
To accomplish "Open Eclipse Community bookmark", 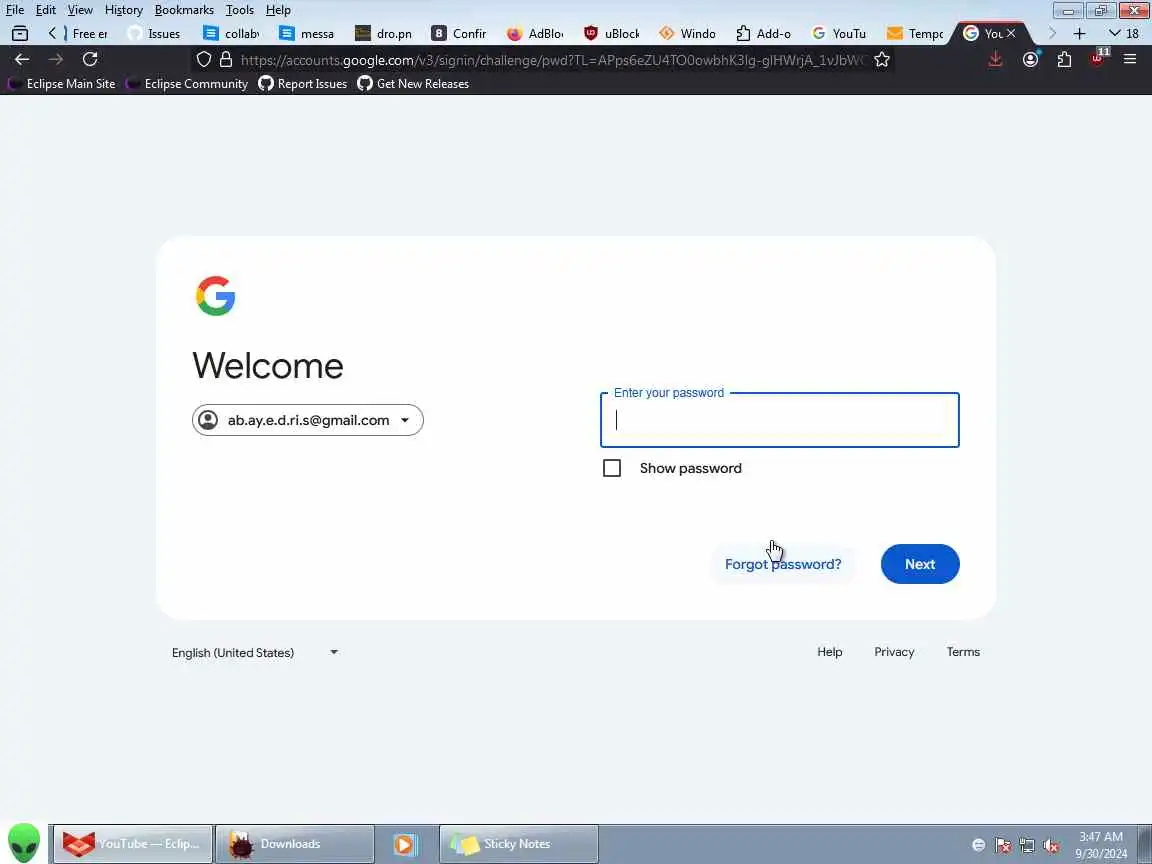I will pyautogui.click(x=187, y=84).
